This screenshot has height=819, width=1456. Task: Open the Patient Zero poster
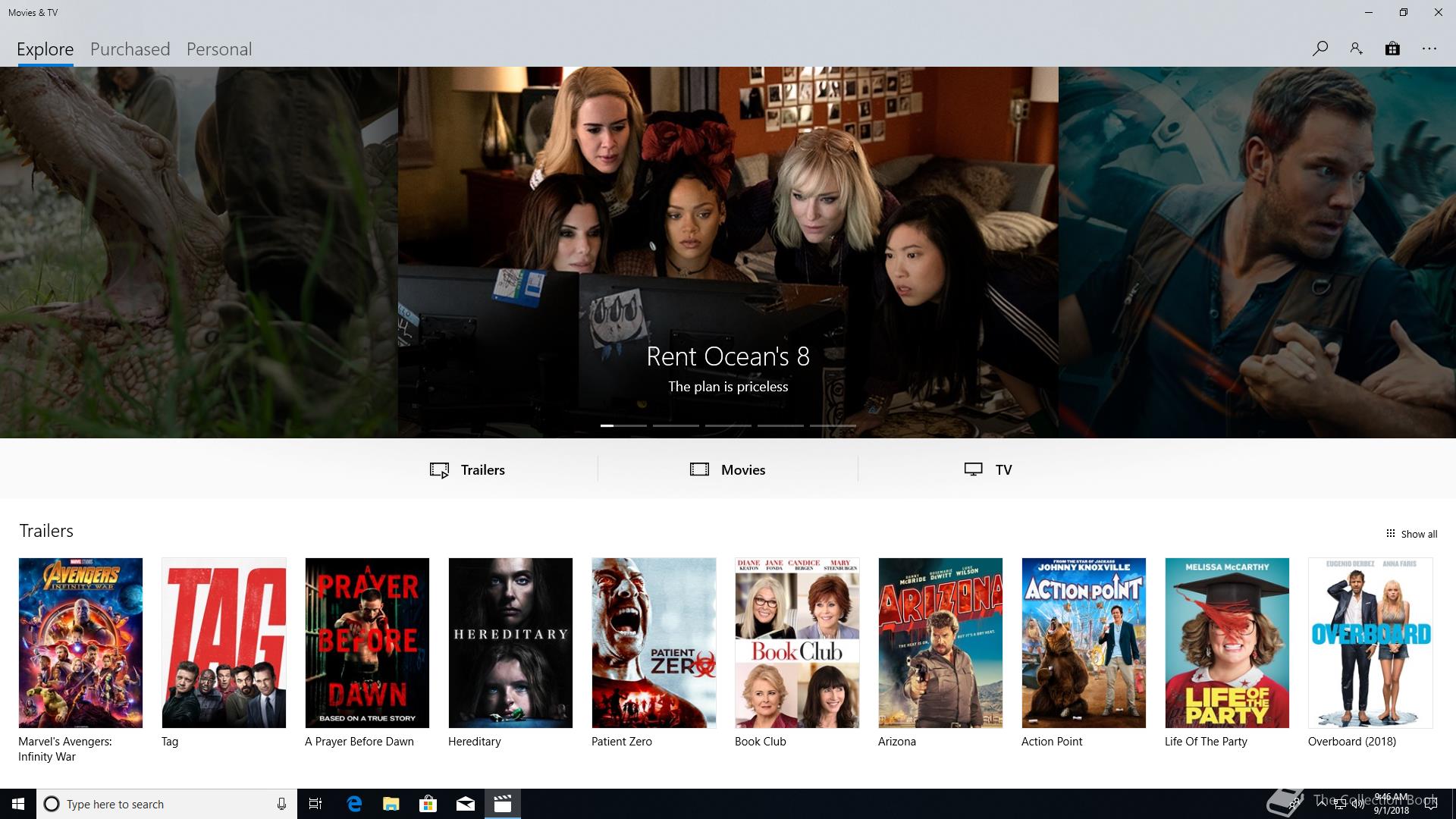point(654,643)
